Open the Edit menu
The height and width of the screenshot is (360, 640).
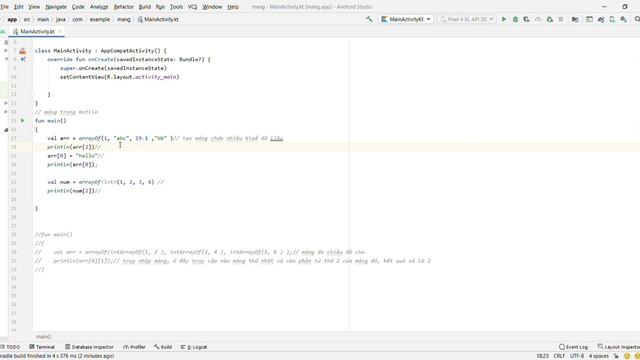pos(19,7)
